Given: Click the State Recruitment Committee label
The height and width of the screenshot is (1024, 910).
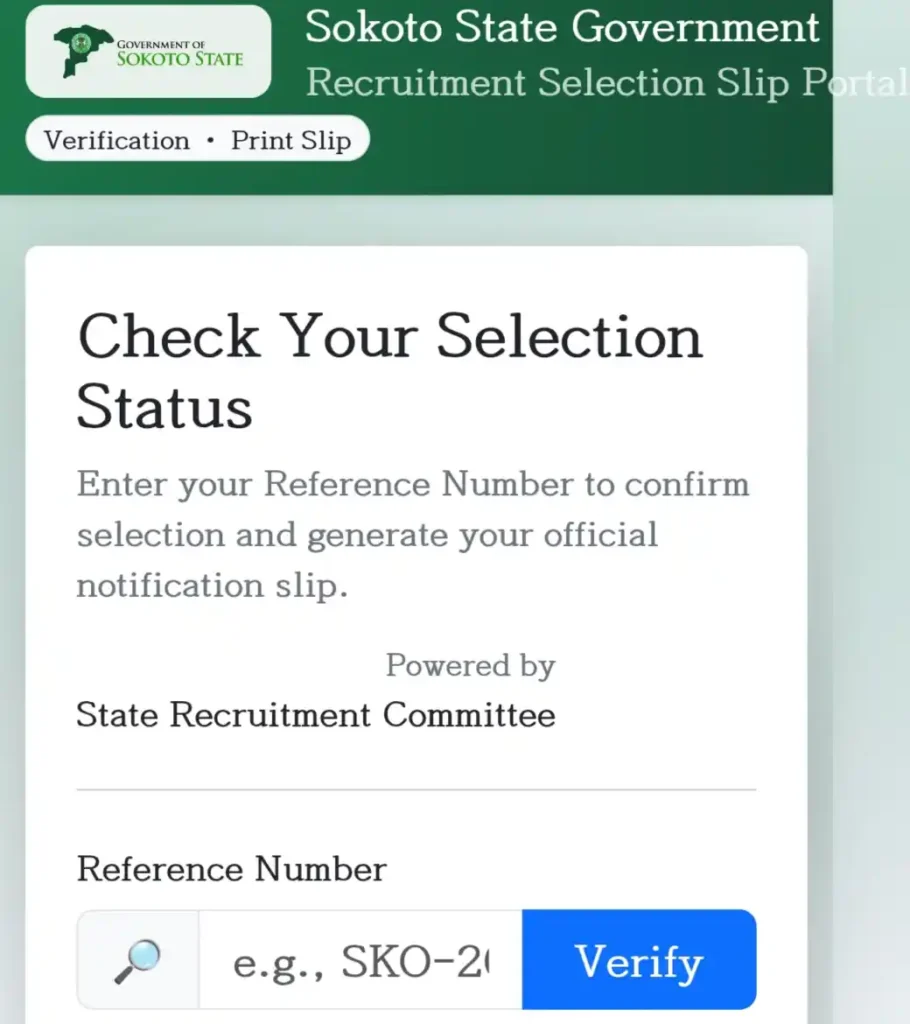Looking at the screenshot, I should (x=315, y=715).
